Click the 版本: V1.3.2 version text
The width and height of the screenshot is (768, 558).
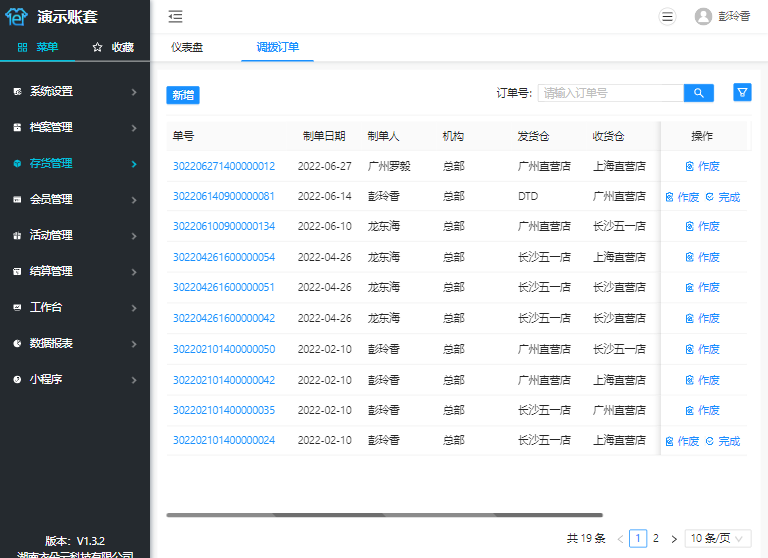click(x=75, y=541)
